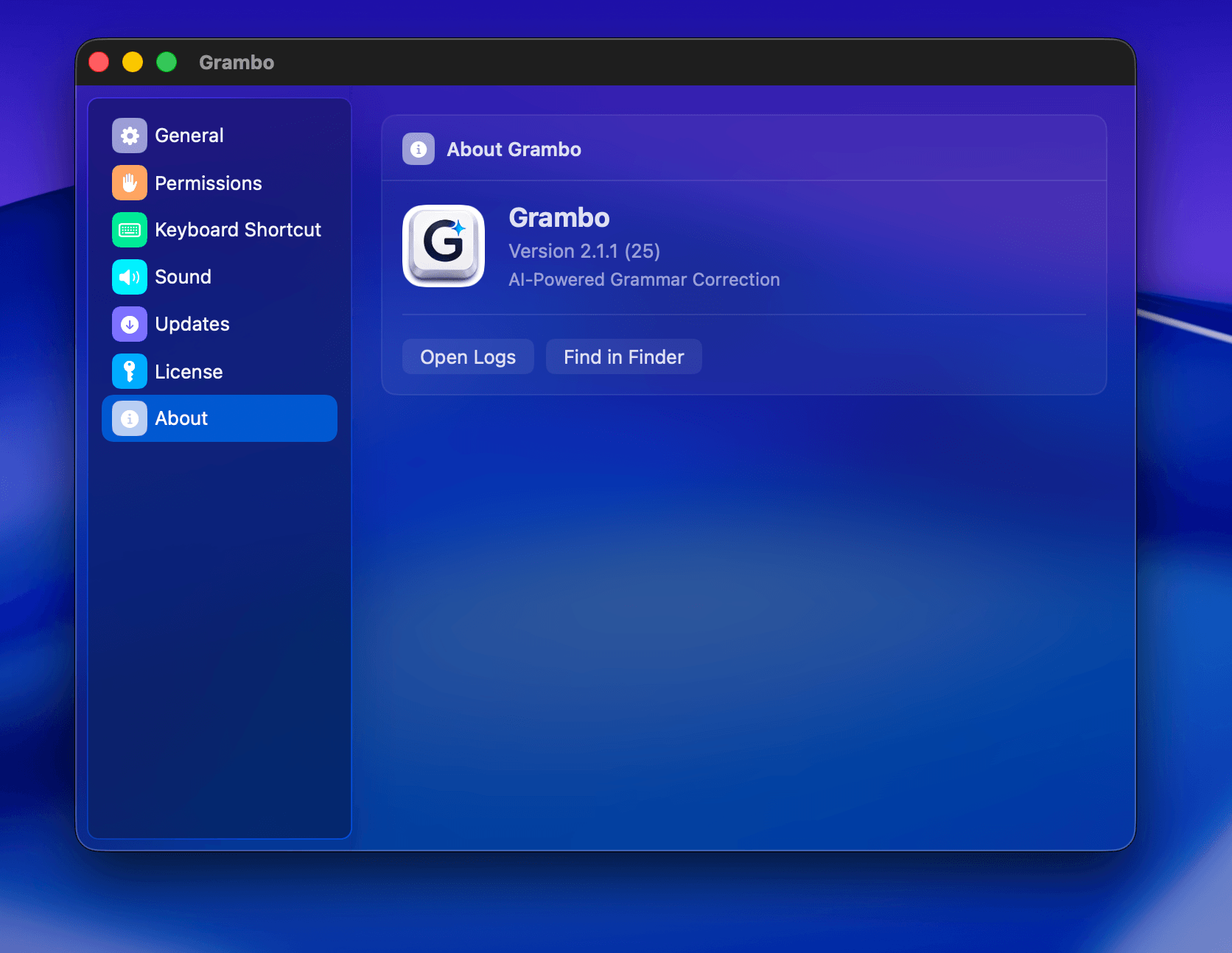Select the Keyboard Shortcut label
1232x953 pixels.
pos(238,230)
